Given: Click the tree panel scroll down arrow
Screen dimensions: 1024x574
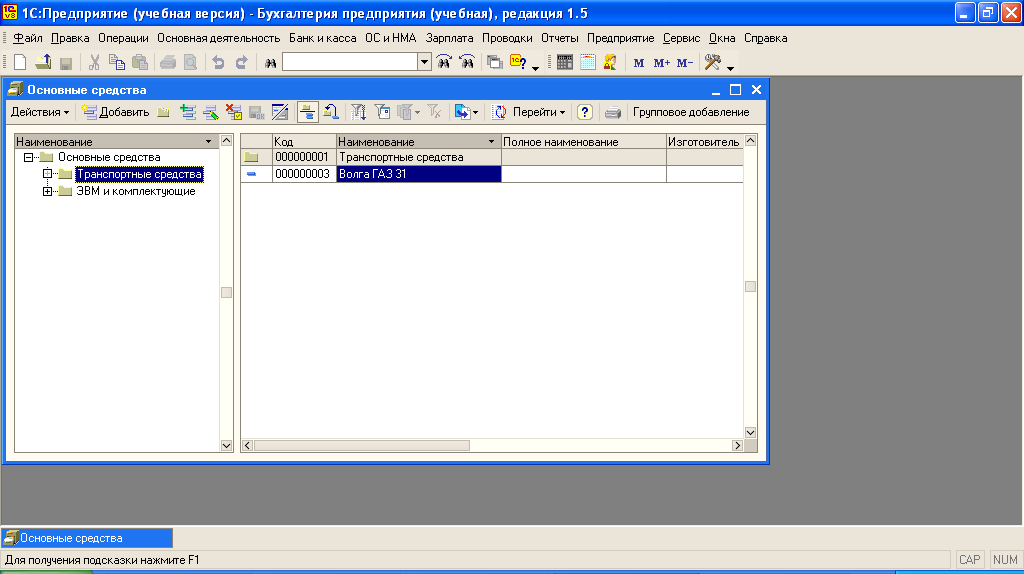Looking at the screenshot, I should point(227,445).
